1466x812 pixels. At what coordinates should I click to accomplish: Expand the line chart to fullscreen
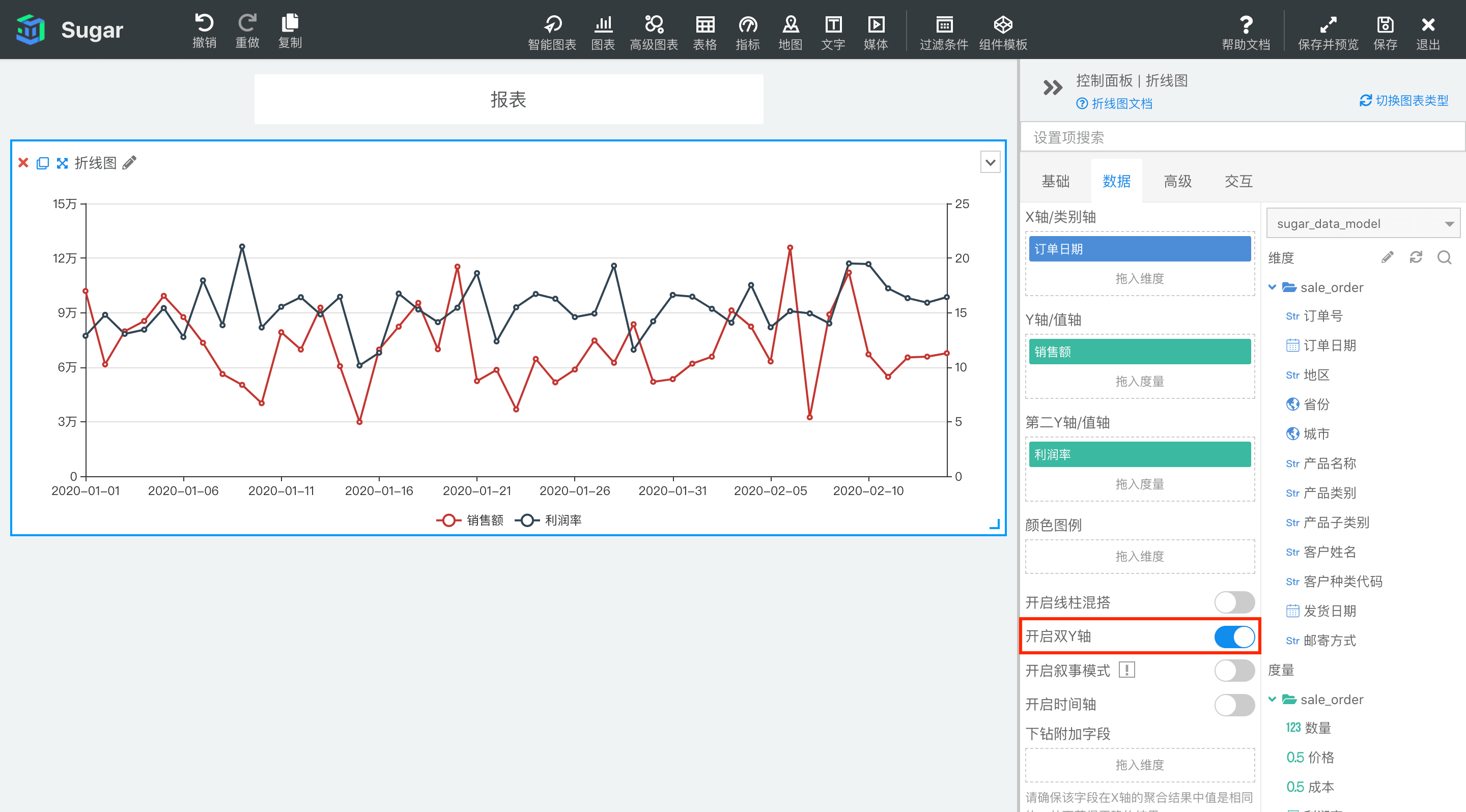pyautogui.click(x=63, y=163)
